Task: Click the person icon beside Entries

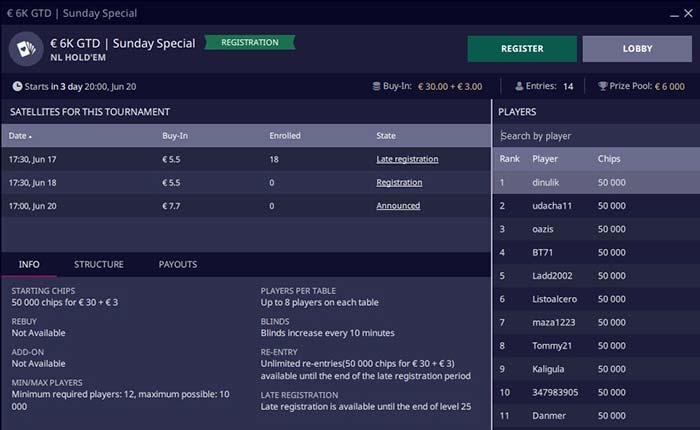Action: (519, 86)
